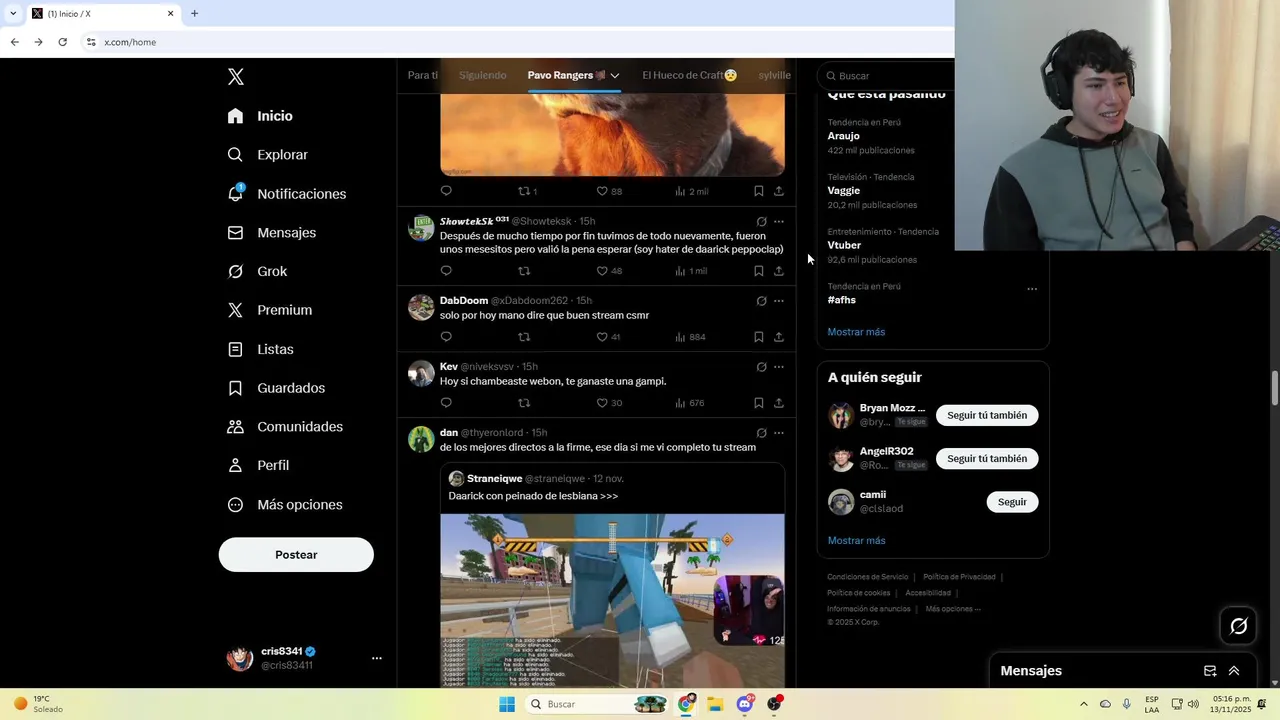
Task: Bookmark the Kev post
Action: pyautogui.click(x=758, y=403)
